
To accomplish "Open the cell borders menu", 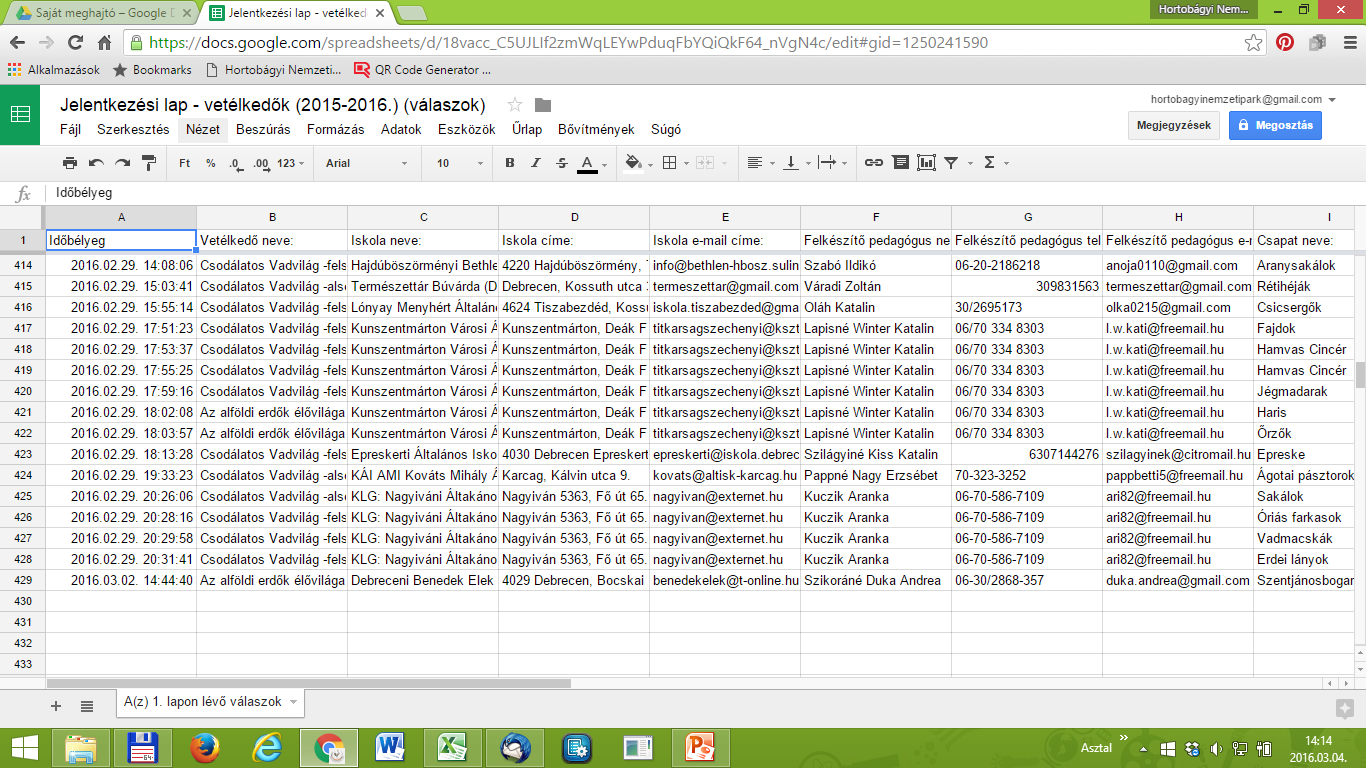I will coord(674,163).
